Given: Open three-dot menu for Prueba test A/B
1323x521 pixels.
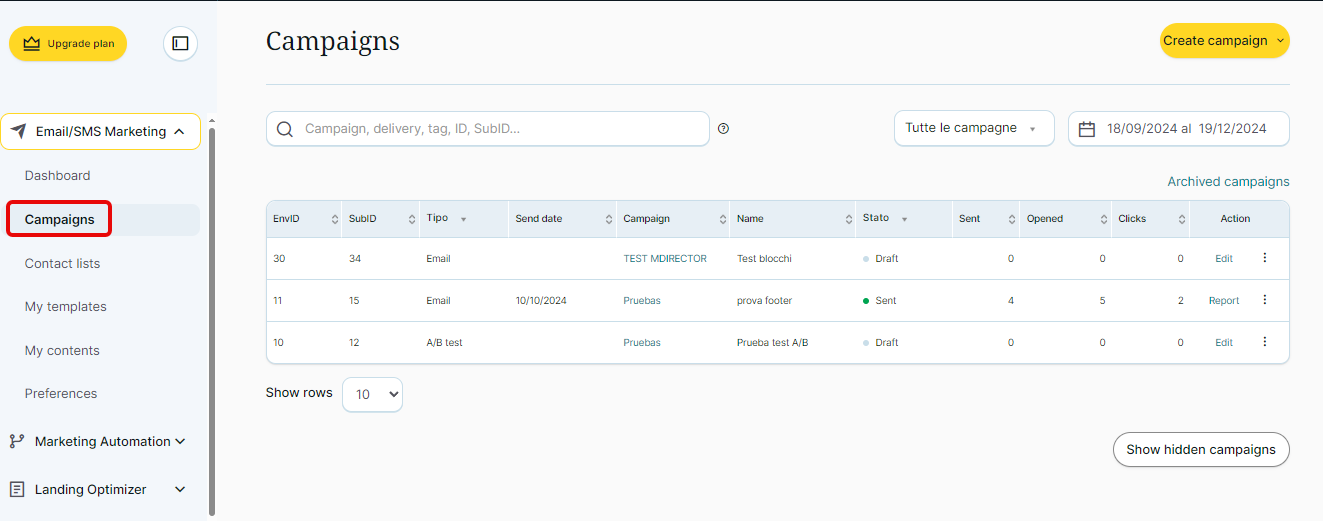Looking at the screenshot, I should tap(1264, 342).
